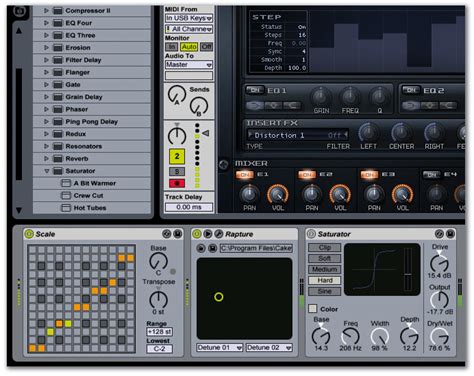Image resolution: width=474 pixels, height=376 pixels.
Task: Click the E1 VOL knob
Action: 278,194
